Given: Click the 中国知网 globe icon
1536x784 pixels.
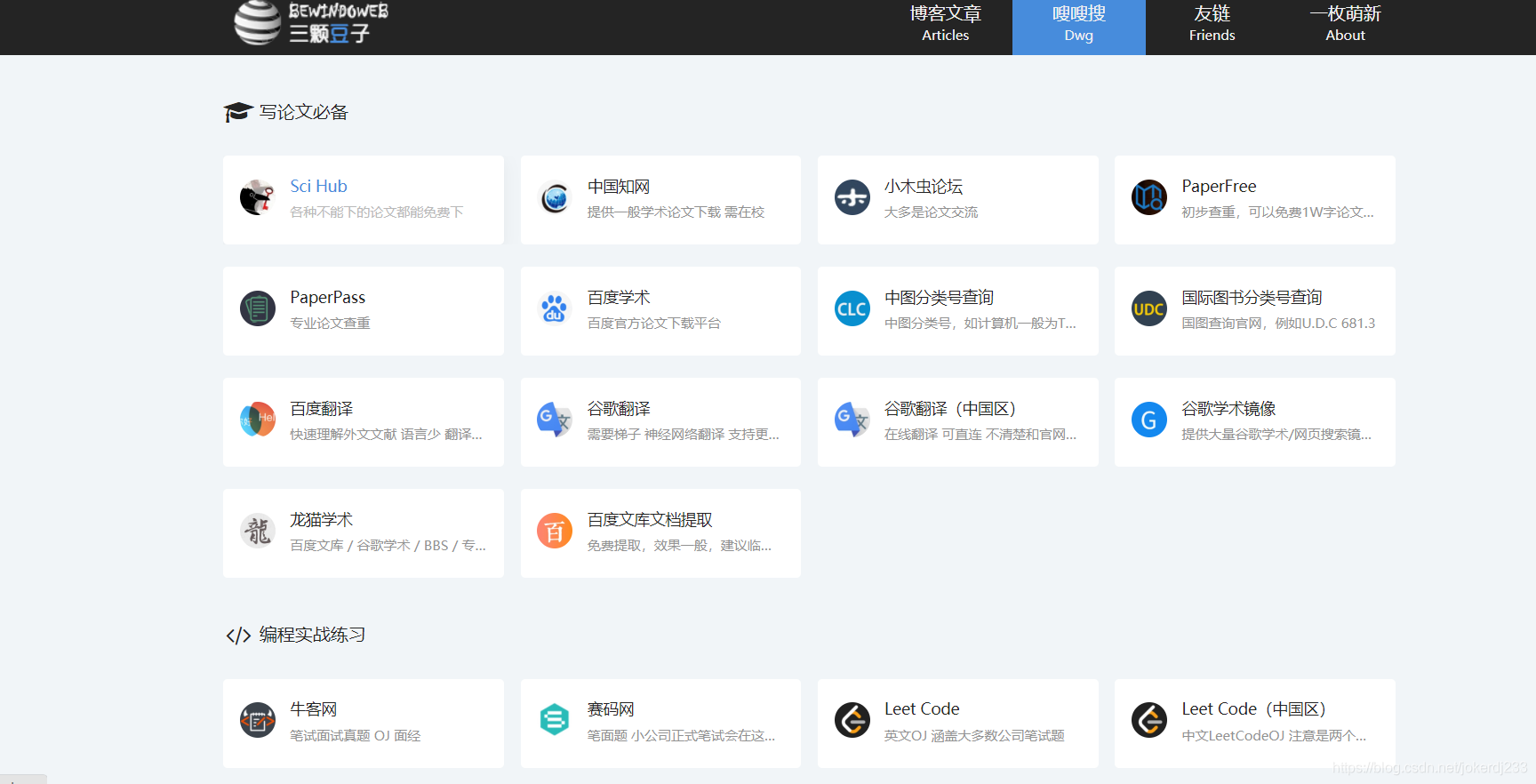Looking at the screenshot, I should coord(555,197).
